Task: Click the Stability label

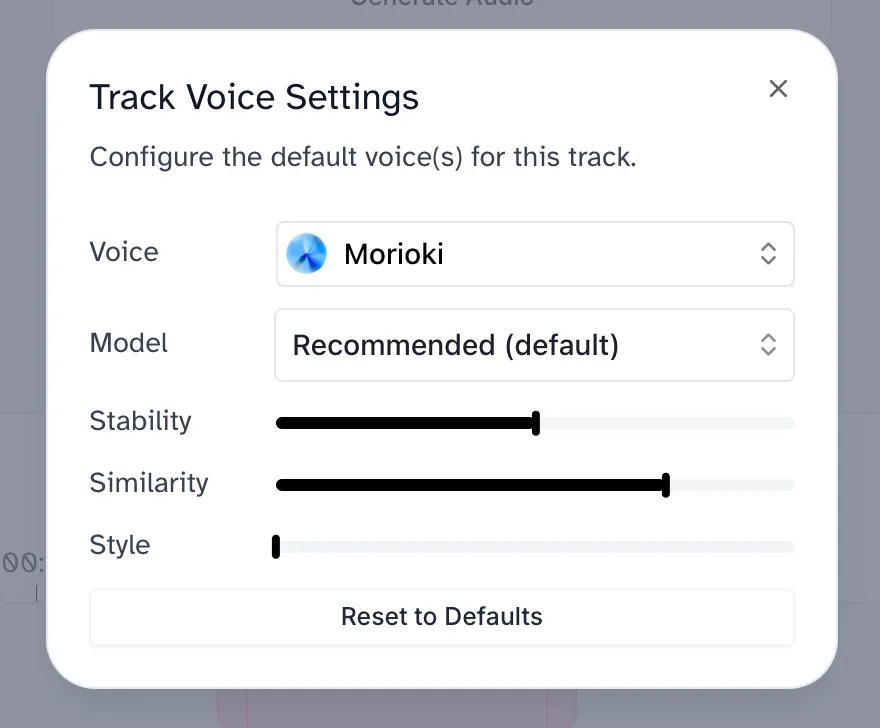Action: 140,421
